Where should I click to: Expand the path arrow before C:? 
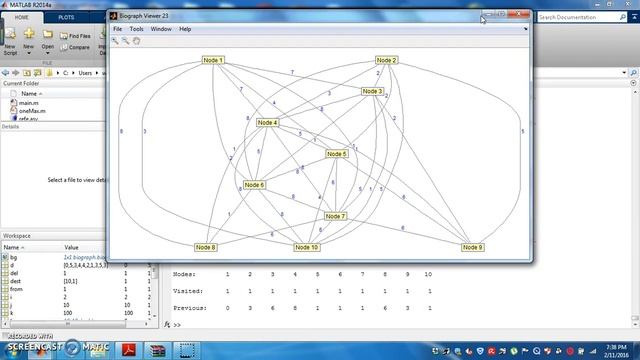pyautogui.click(x=58, y=73)
